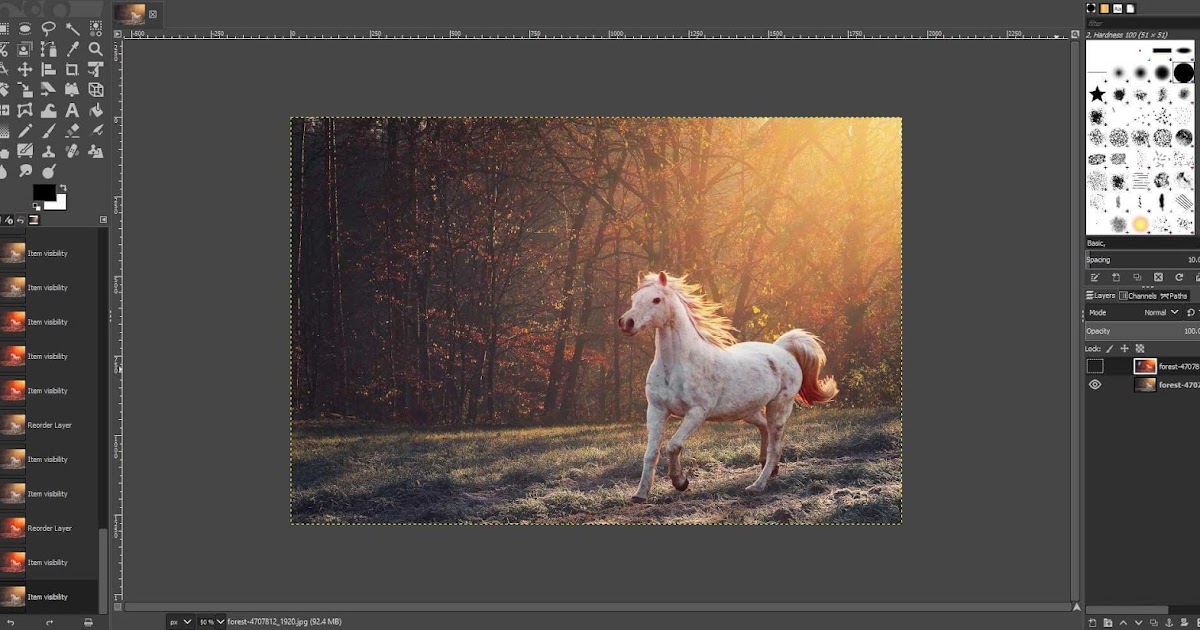1200x630 pixels.
Task: Anchor the floating layer
Action: [1169, 623]
